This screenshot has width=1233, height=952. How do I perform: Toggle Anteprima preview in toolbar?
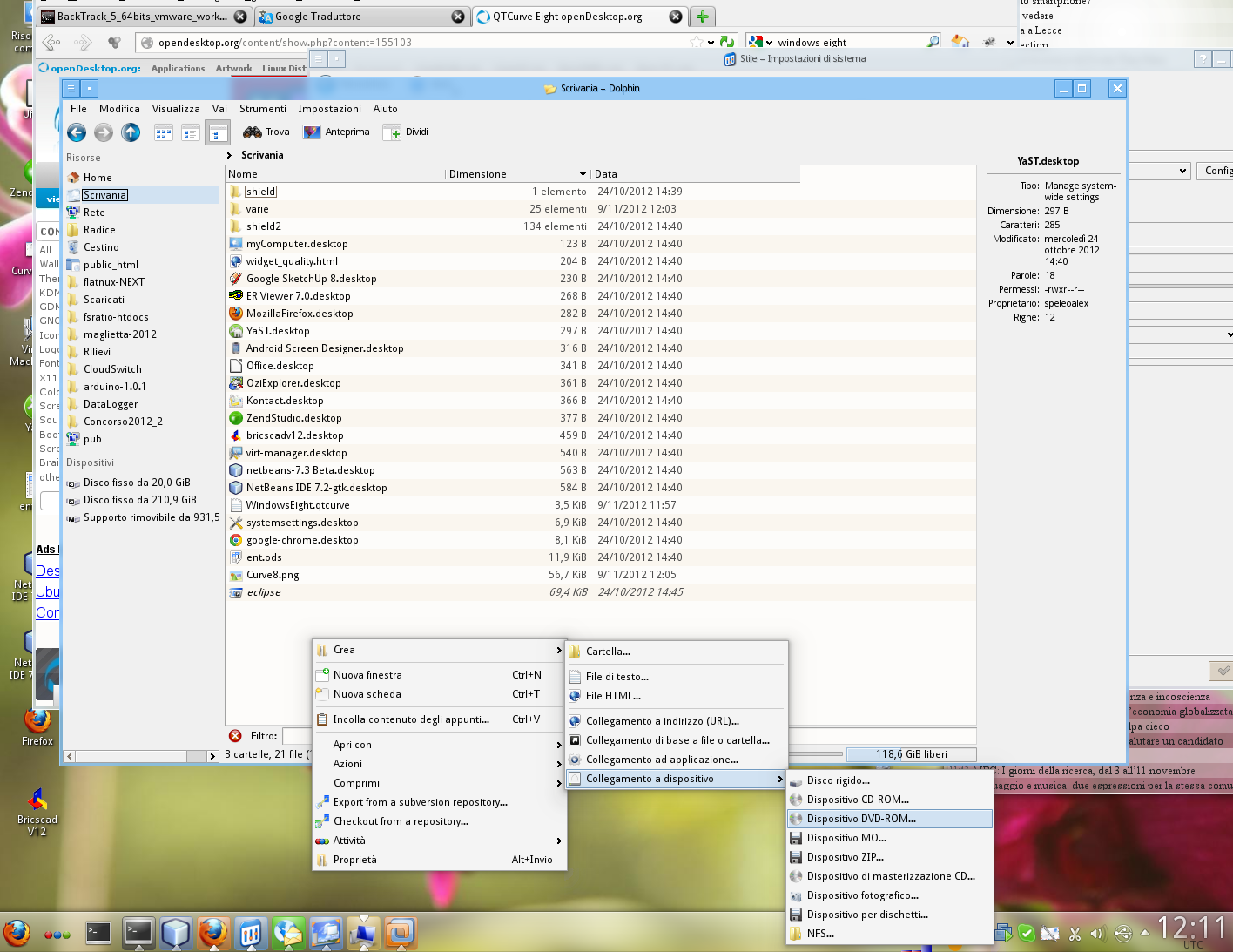point(337,132)
